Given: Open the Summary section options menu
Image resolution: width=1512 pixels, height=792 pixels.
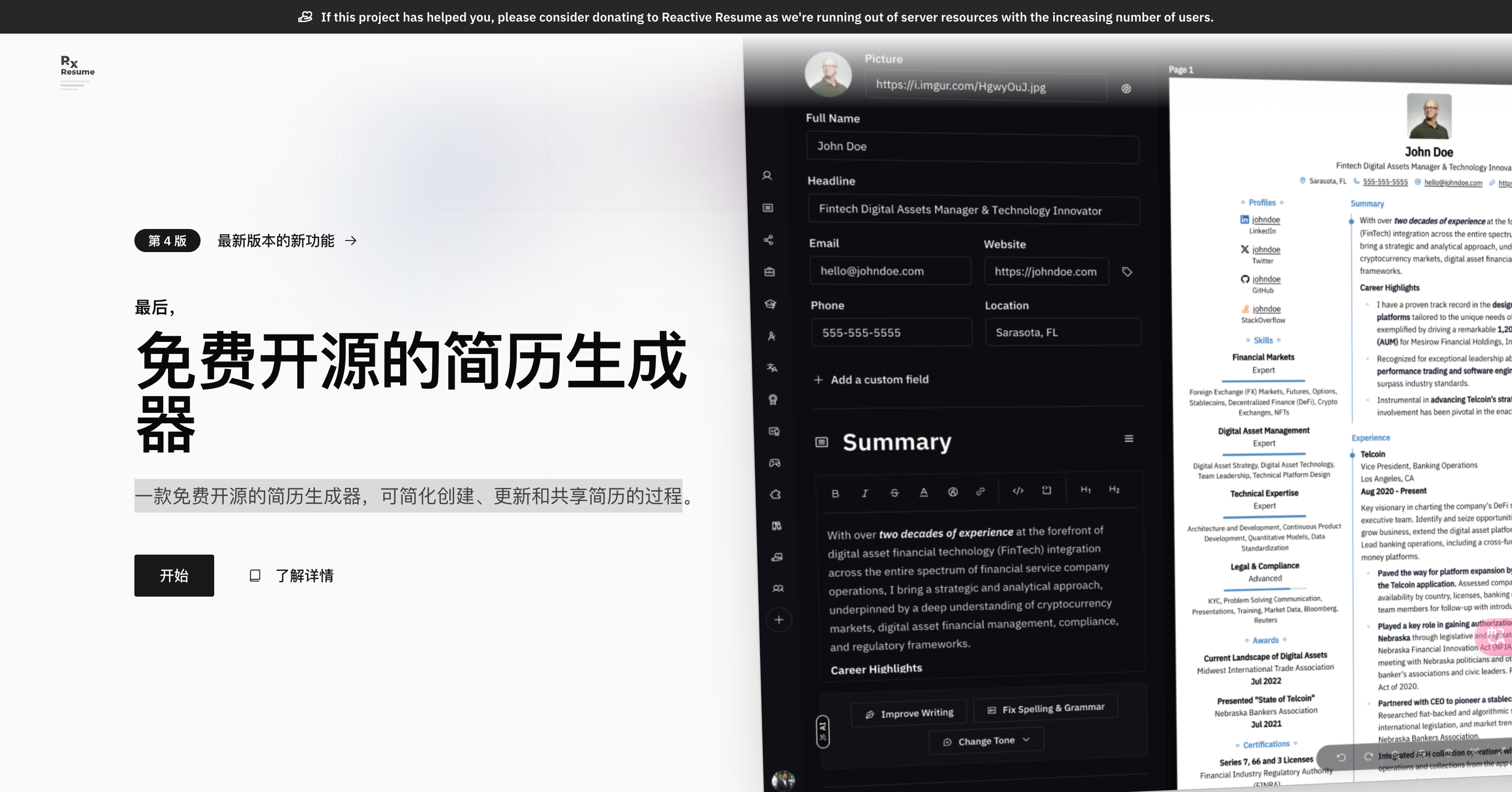Looking at the screenshot, I should [x=1128, y=439].
